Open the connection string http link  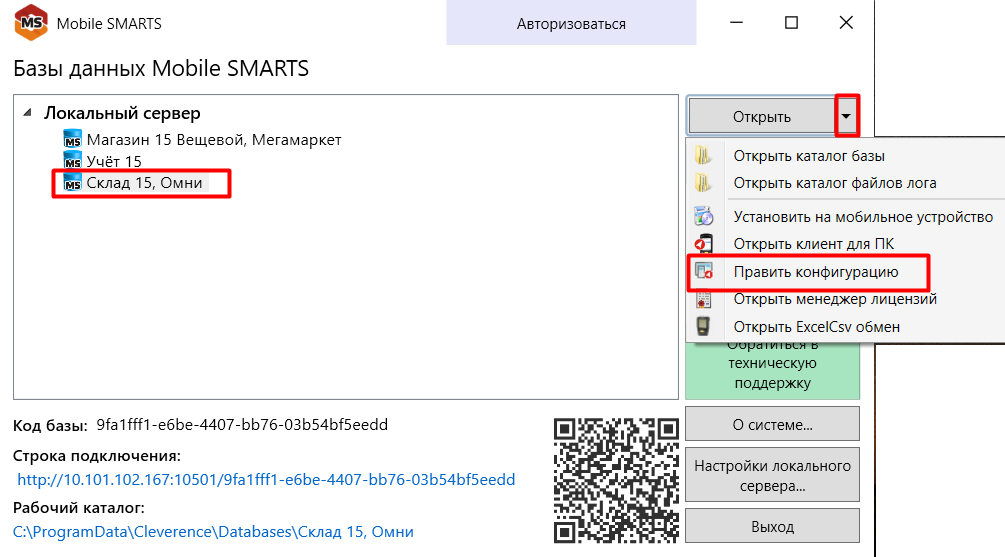click(x=266, y=479)
